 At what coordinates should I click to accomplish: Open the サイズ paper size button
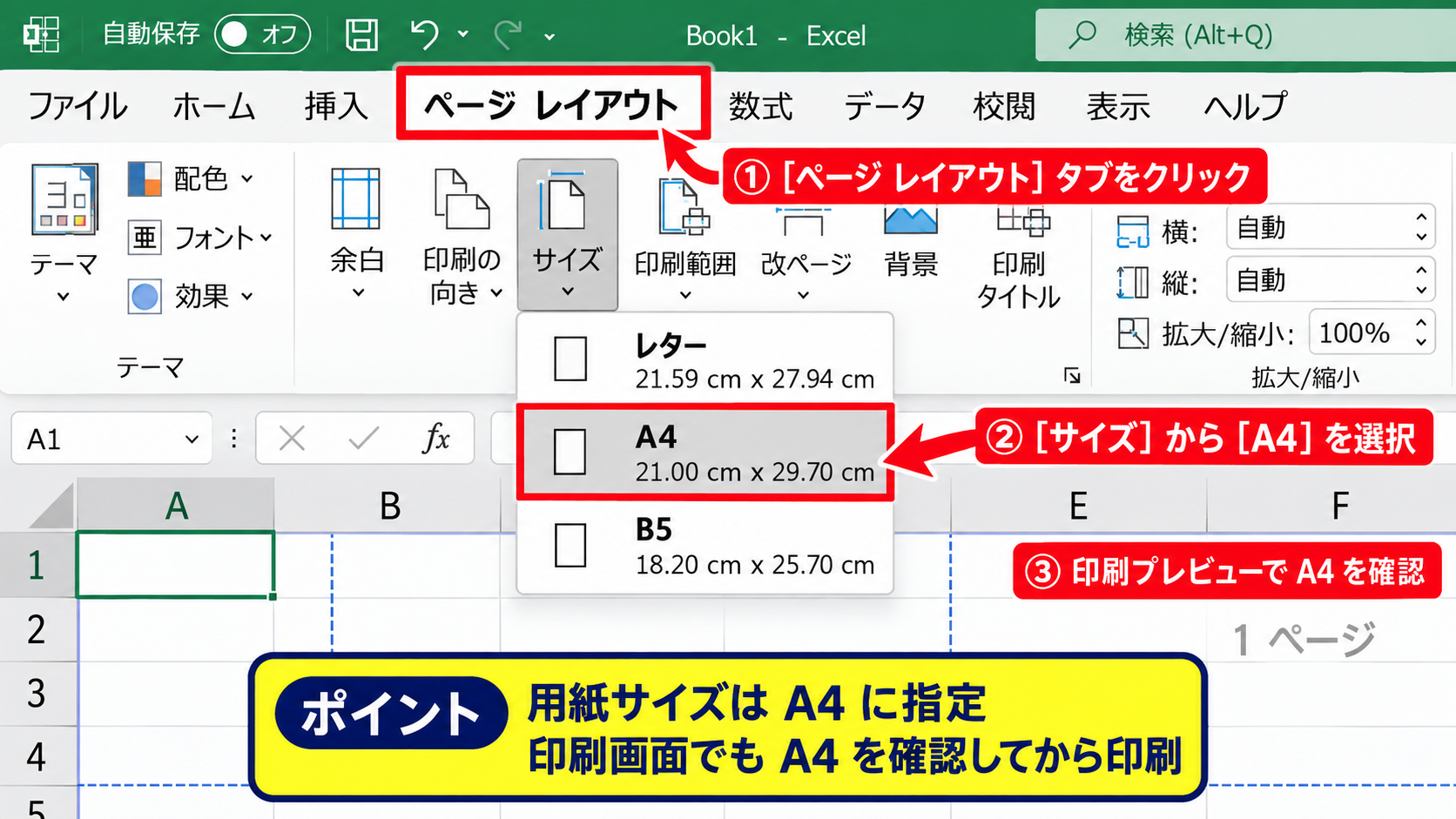[x=568, y=234]
